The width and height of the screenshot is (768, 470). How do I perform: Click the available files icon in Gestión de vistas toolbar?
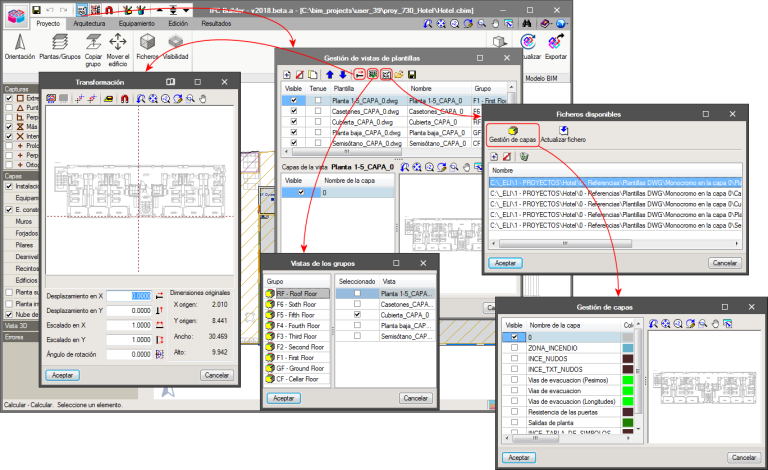(x=386, y=74)
